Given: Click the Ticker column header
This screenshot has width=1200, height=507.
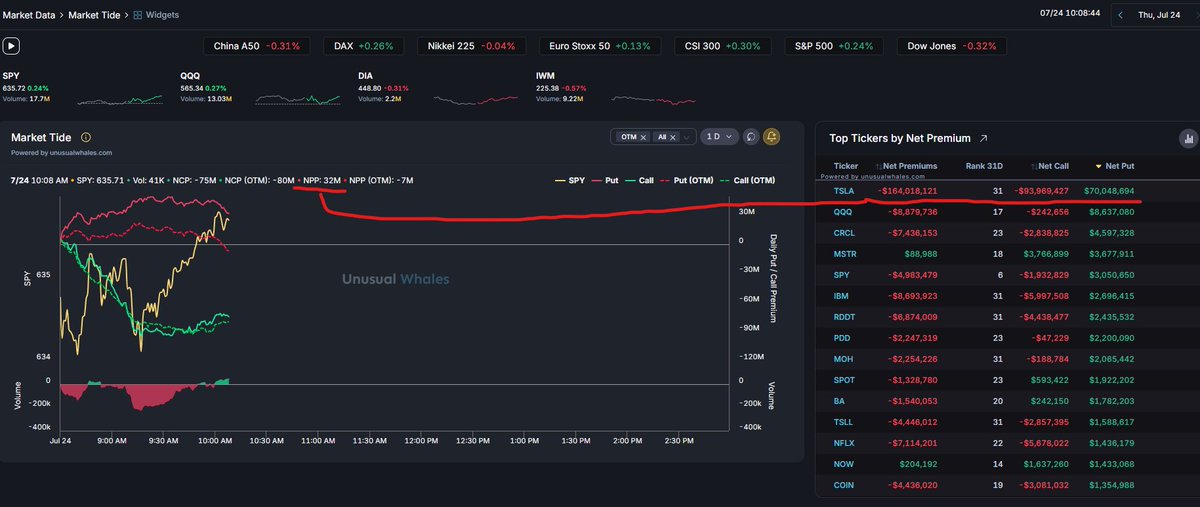Looking at the screenshot, I should point(846,166).
